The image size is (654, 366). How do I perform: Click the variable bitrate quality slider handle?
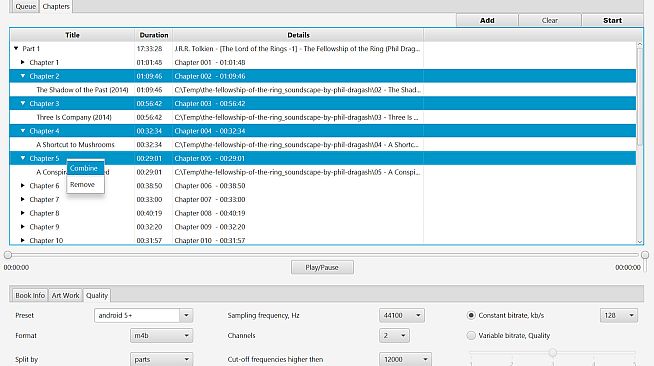(x=553, y=353)
